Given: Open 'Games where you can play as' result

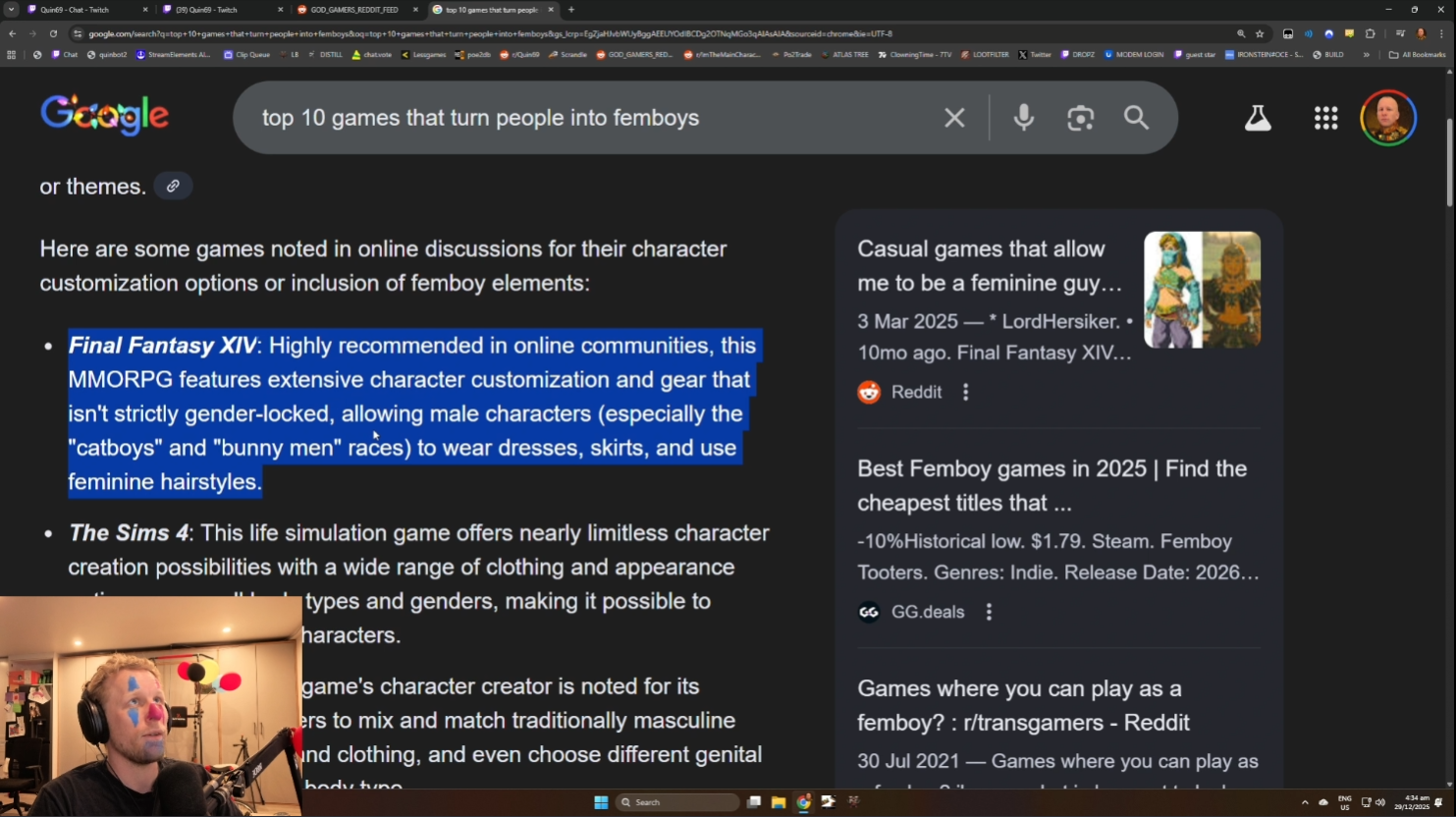Looking at the screenshot, I should tap(1023, 705).
